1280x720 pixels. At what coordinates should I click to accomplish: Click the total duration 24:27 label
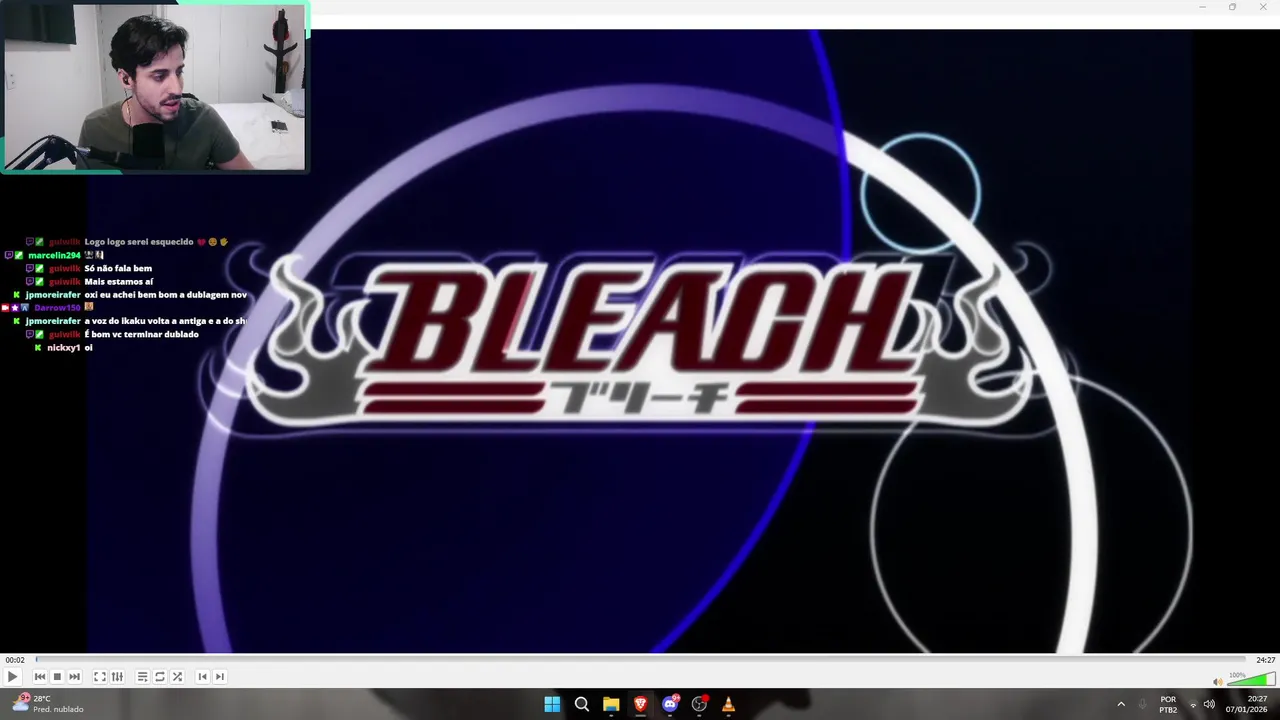tap(1265, 660)
